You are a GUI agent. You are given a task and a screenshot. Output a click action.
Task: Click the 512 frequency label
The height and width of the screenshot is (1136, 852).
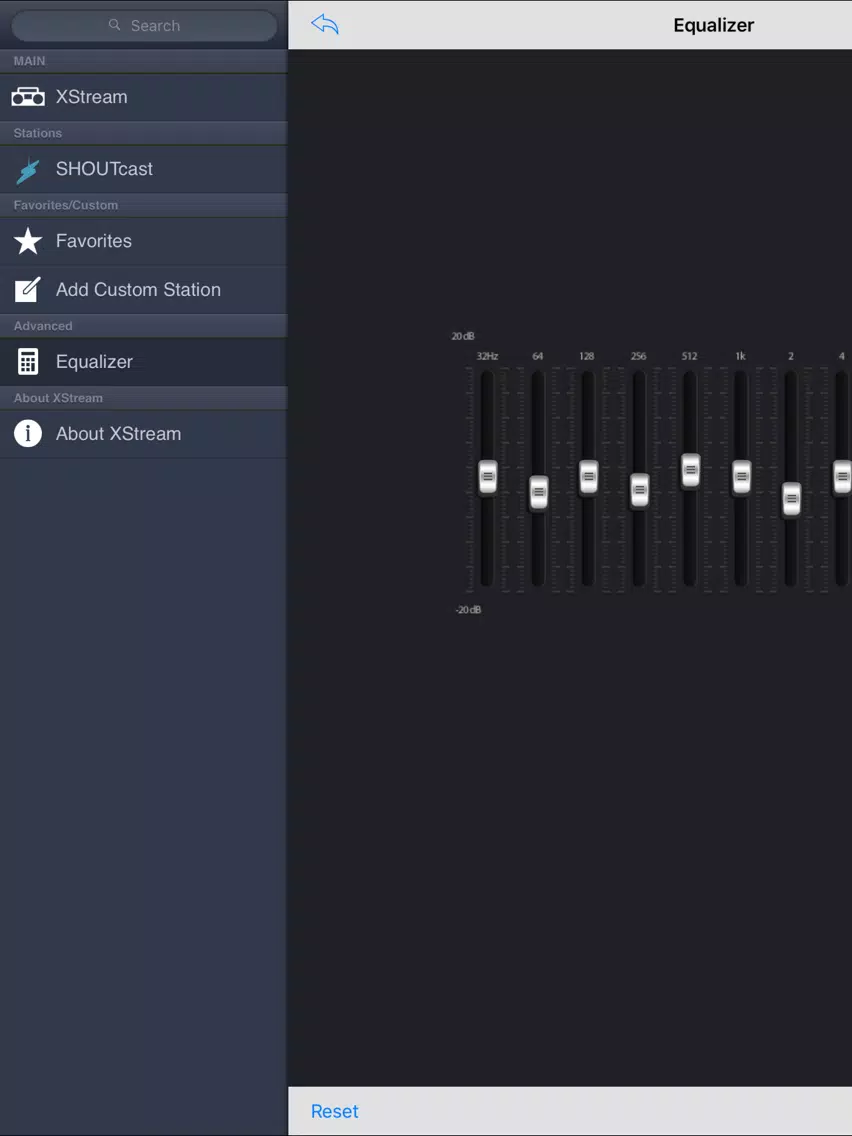point(689,356)
